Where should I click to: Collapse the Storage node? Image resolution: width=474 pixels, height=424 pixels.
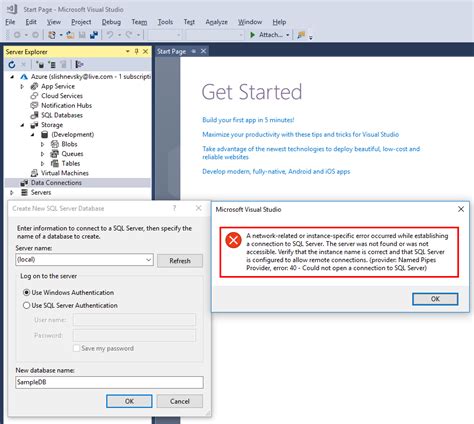pos(22,125)
